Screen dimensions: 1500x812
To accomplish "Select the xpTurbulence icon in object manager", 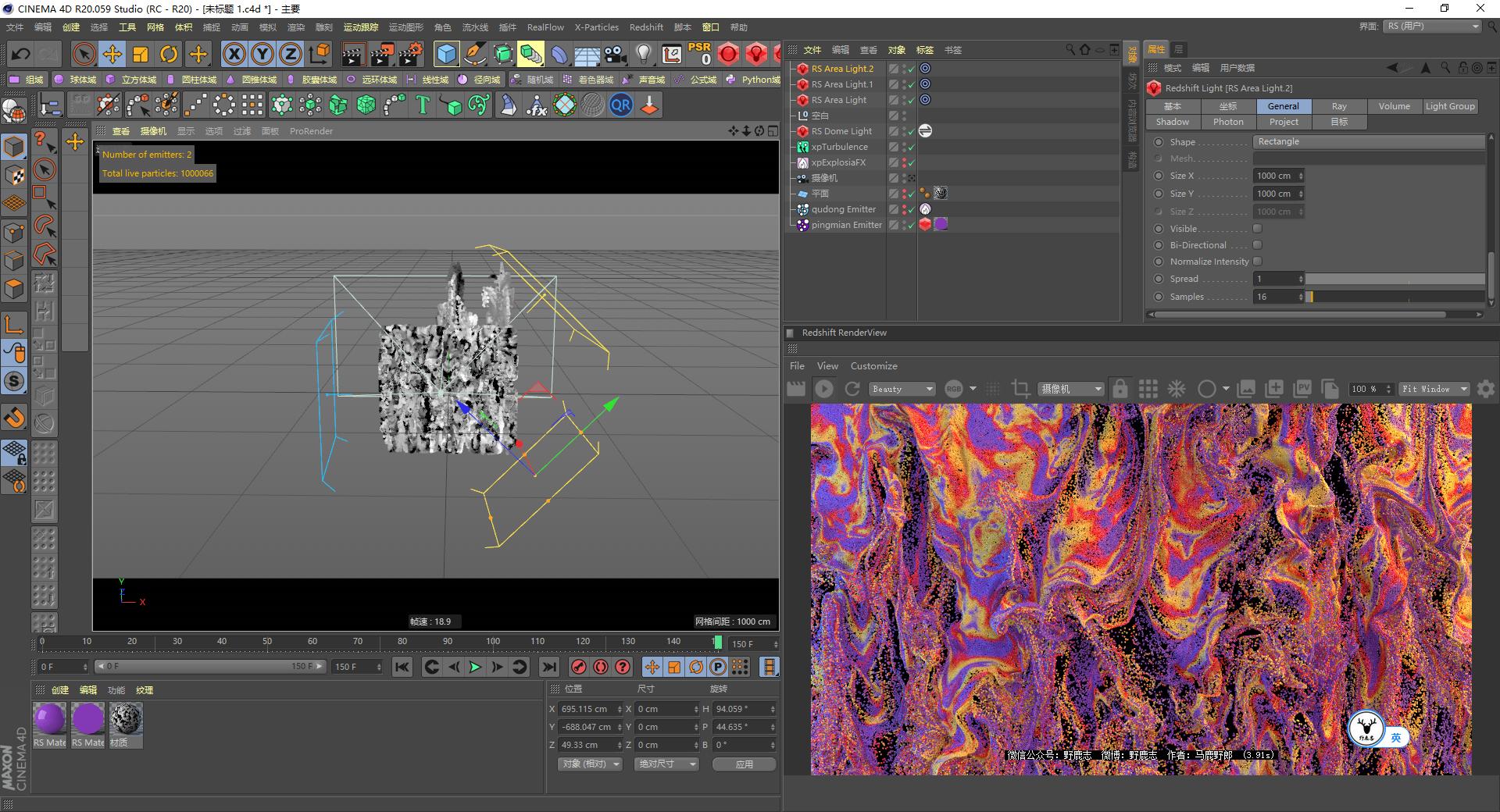I will 804,147.
